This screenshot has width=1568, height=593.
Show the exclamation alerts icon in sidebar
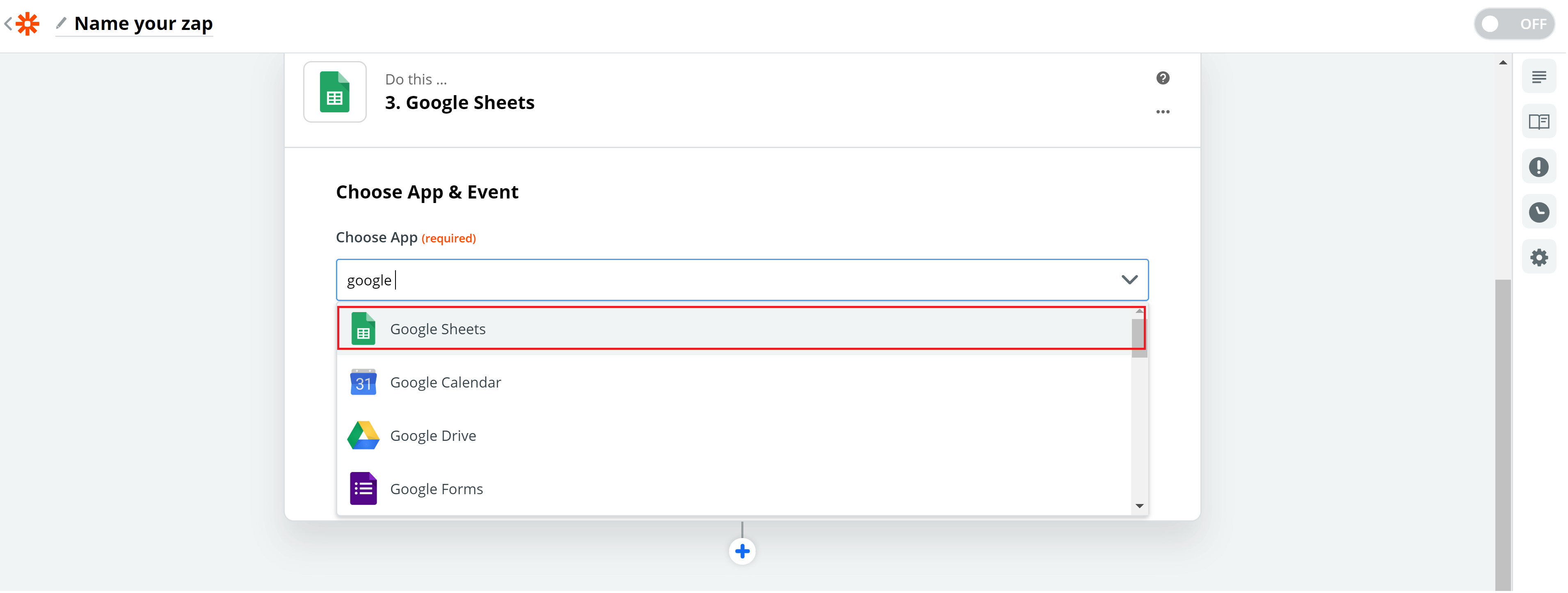pyautogui.click(x=1539, y=166)
